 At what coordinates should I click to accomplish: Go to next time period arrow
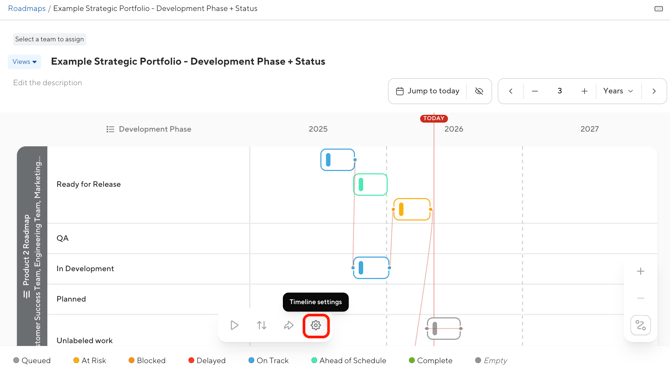click(654, 91)
